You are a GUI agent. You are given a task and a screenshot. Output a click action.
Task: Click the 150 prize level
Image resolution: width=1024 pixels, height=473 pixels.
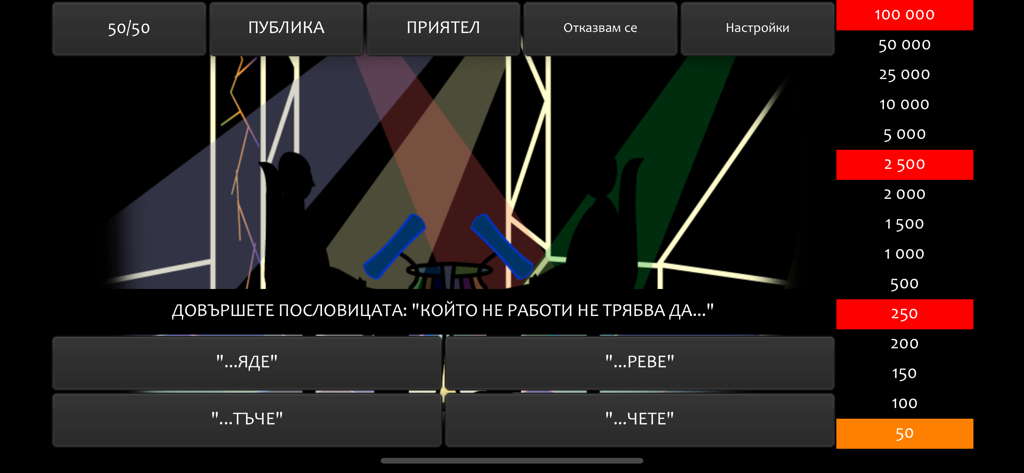[x=904, y=374]
